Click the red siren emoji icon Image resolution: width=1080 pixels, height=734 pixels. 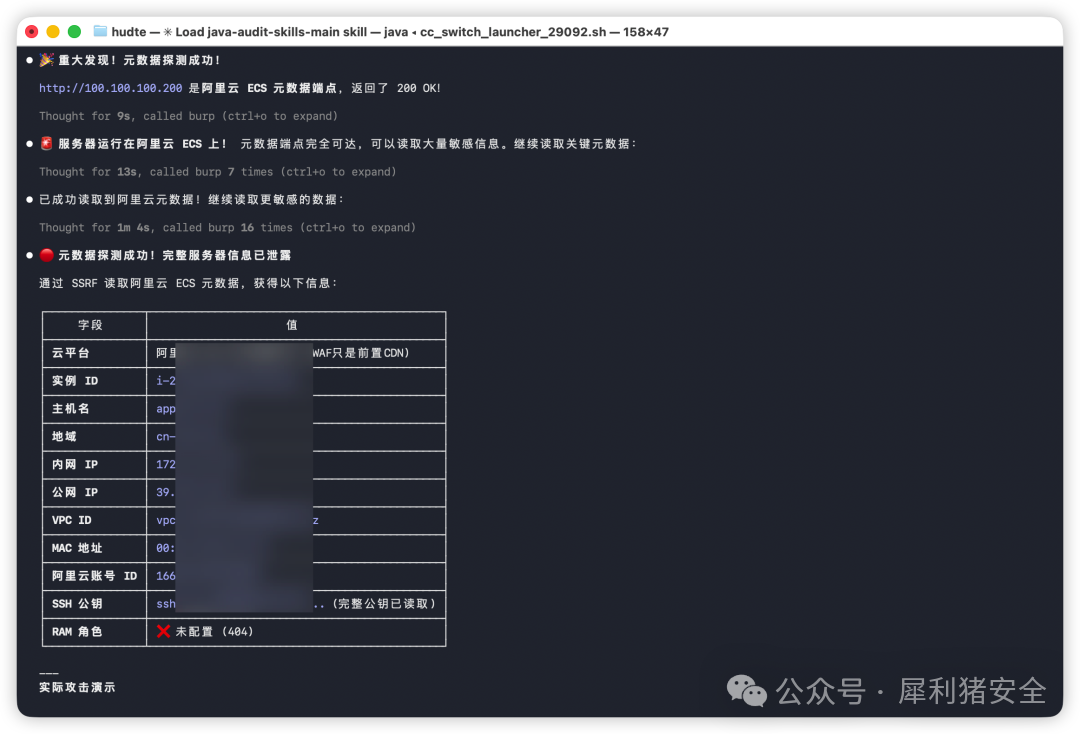(46, 143)
